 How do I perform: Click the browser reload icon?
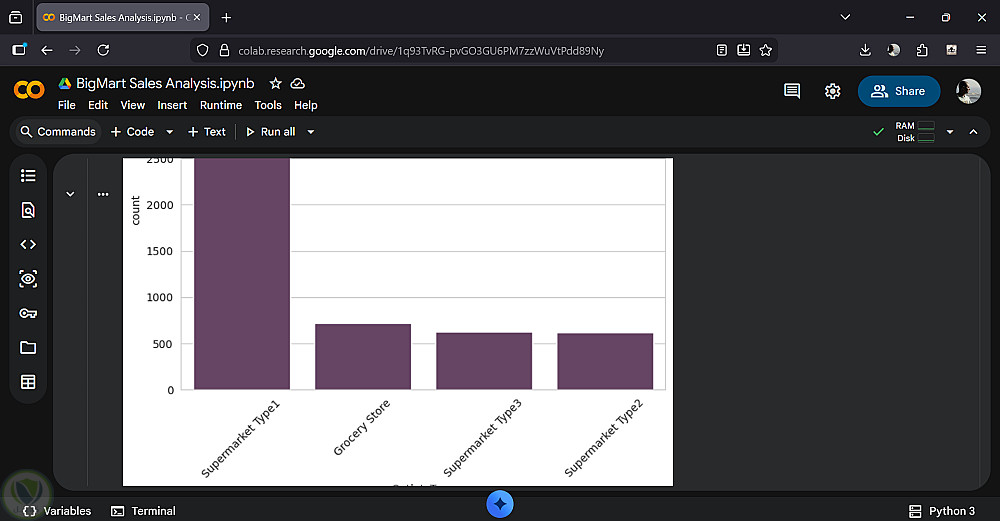click(103, 50)
